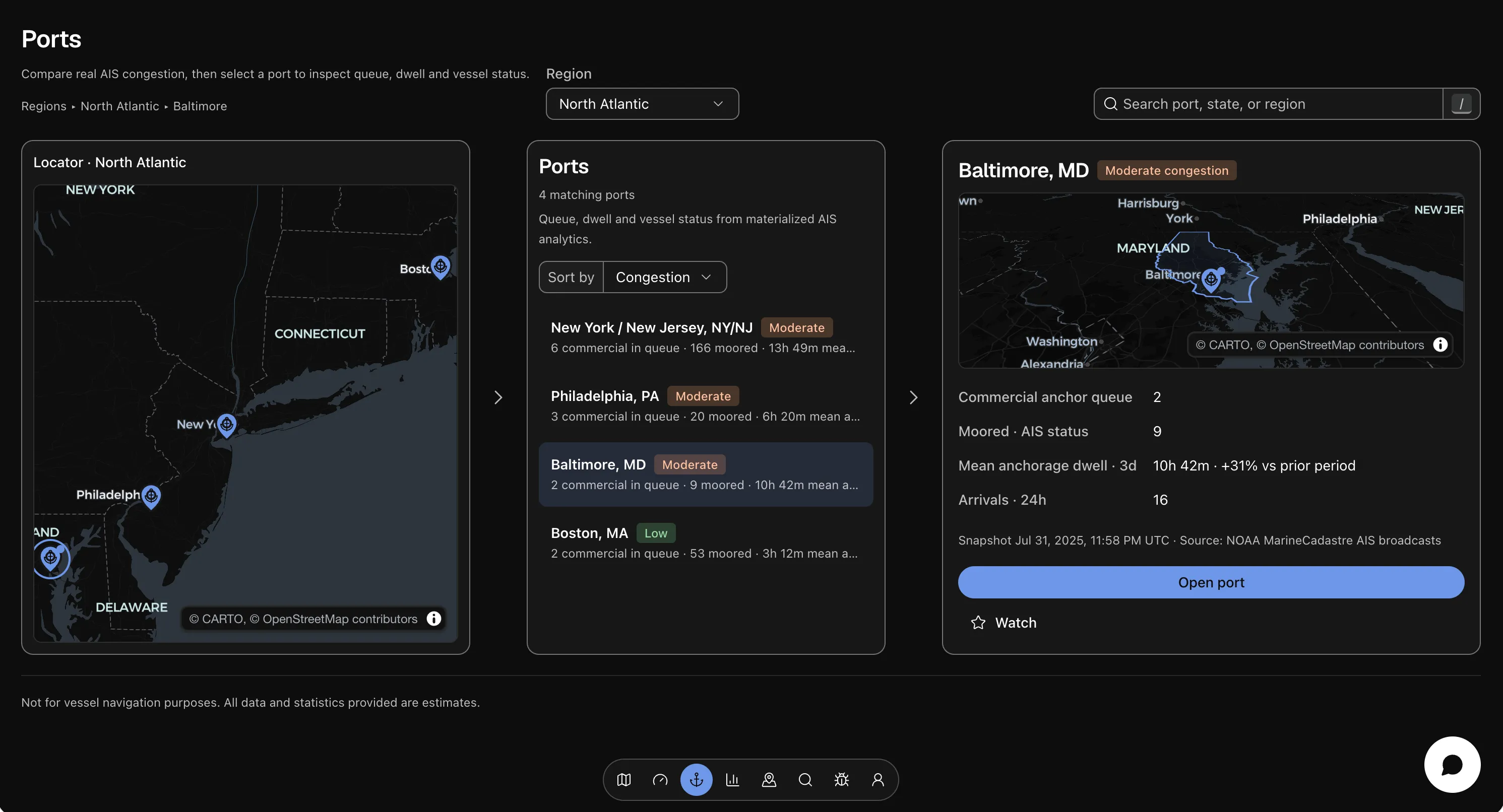Click the Arrivals 24h value 16
The height and width of the screenshot is (812, 1503).
tap(1160, 500)
